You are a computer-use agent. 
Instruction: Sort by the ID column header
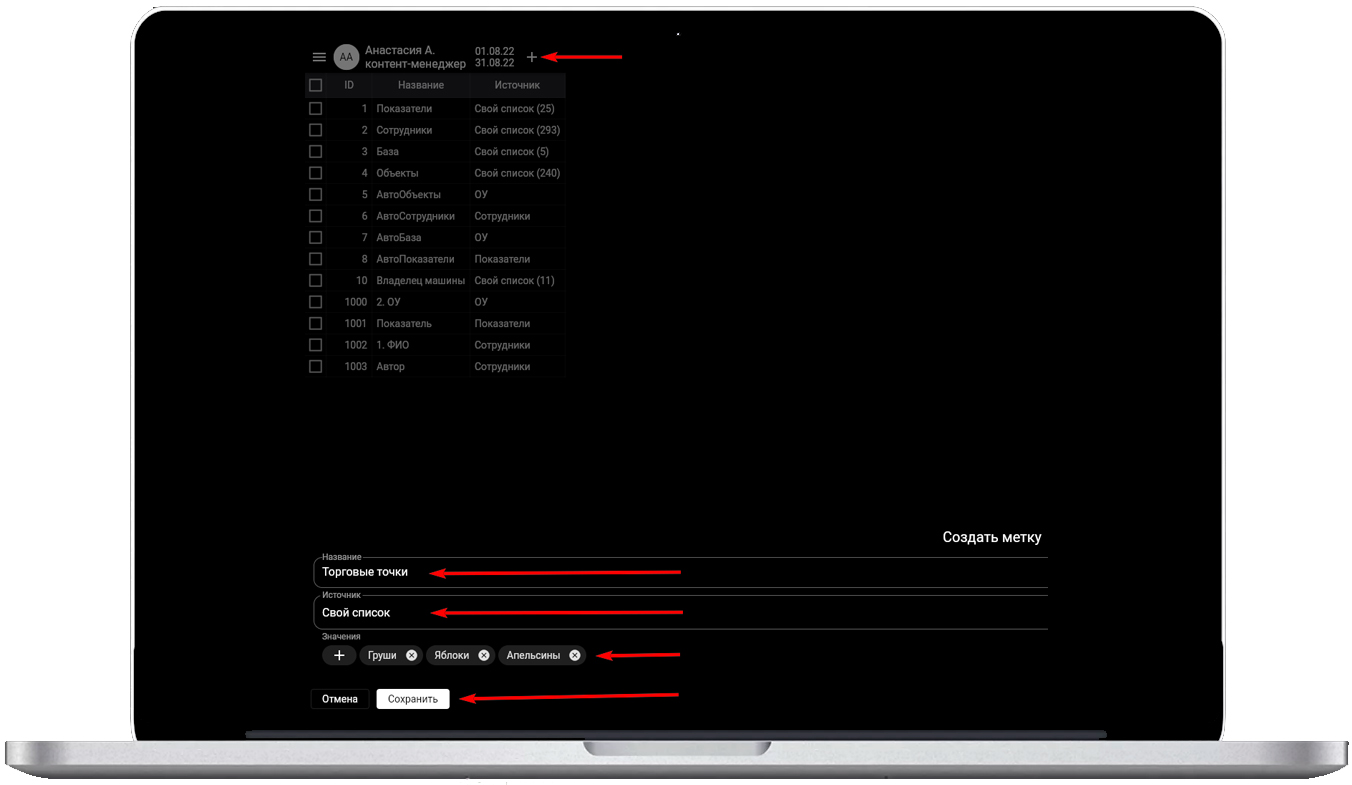[349, 85]
